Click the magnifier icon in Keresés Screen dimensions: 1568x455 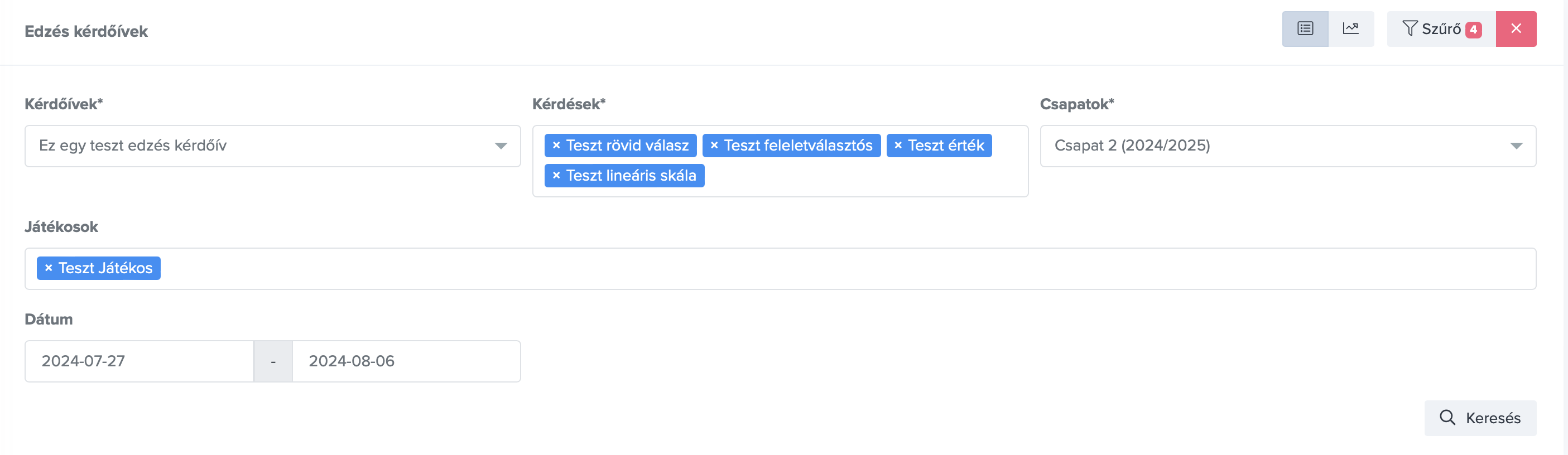(x=1447, y=417)
